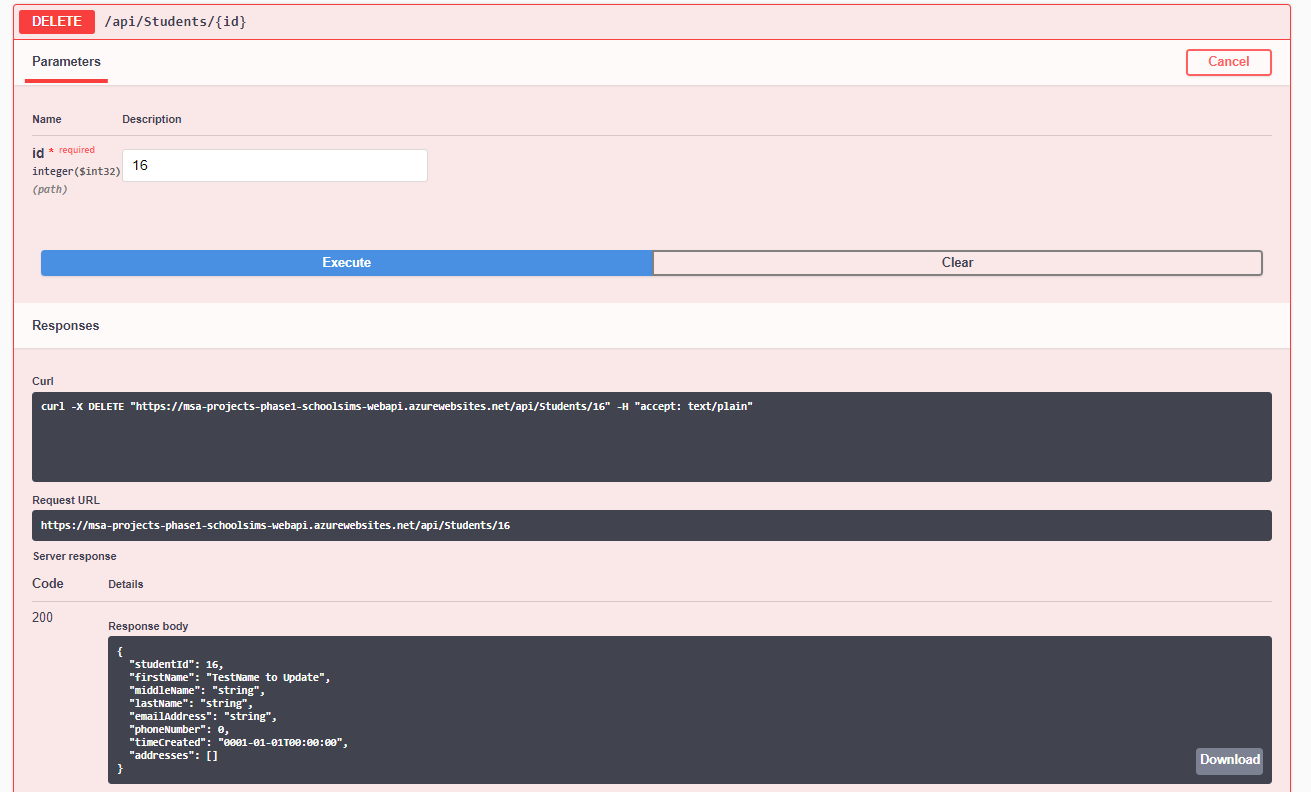This screenshot has height=792, width=1311.
Task: Click the "studentId": 16 line
Action: tap(176, 664)
